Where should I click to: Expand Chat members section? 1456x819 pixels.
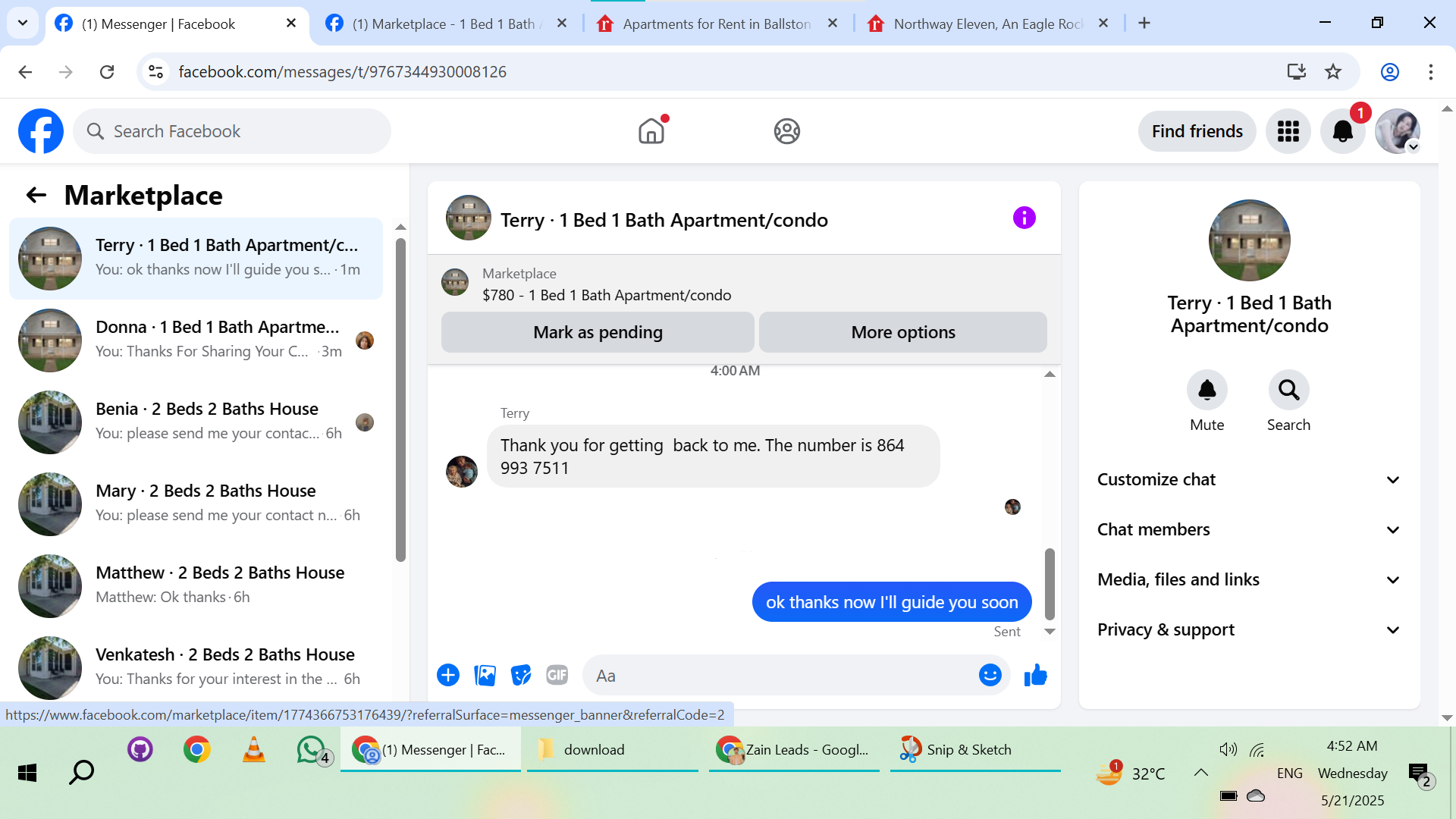tap(1249, 530)
